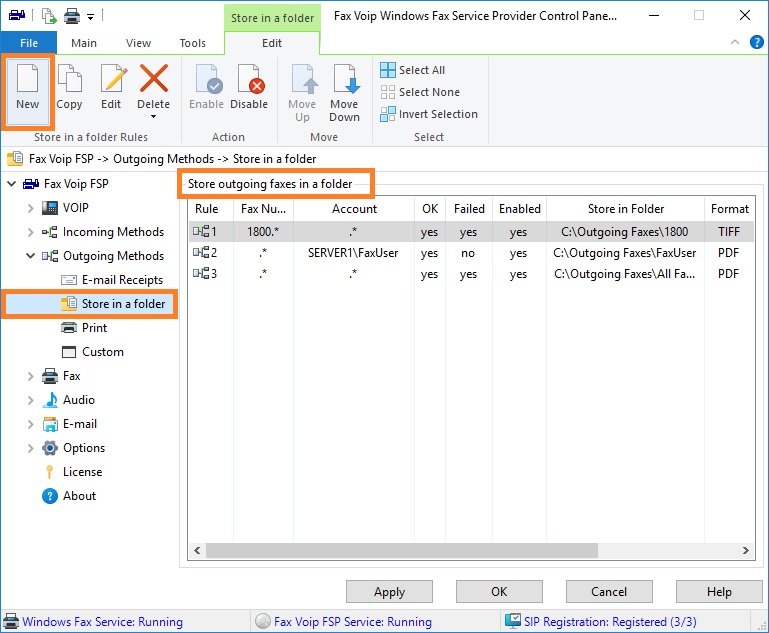Sort by the Store in Folder column header
The image size is (769, 633).
[625, 209]
